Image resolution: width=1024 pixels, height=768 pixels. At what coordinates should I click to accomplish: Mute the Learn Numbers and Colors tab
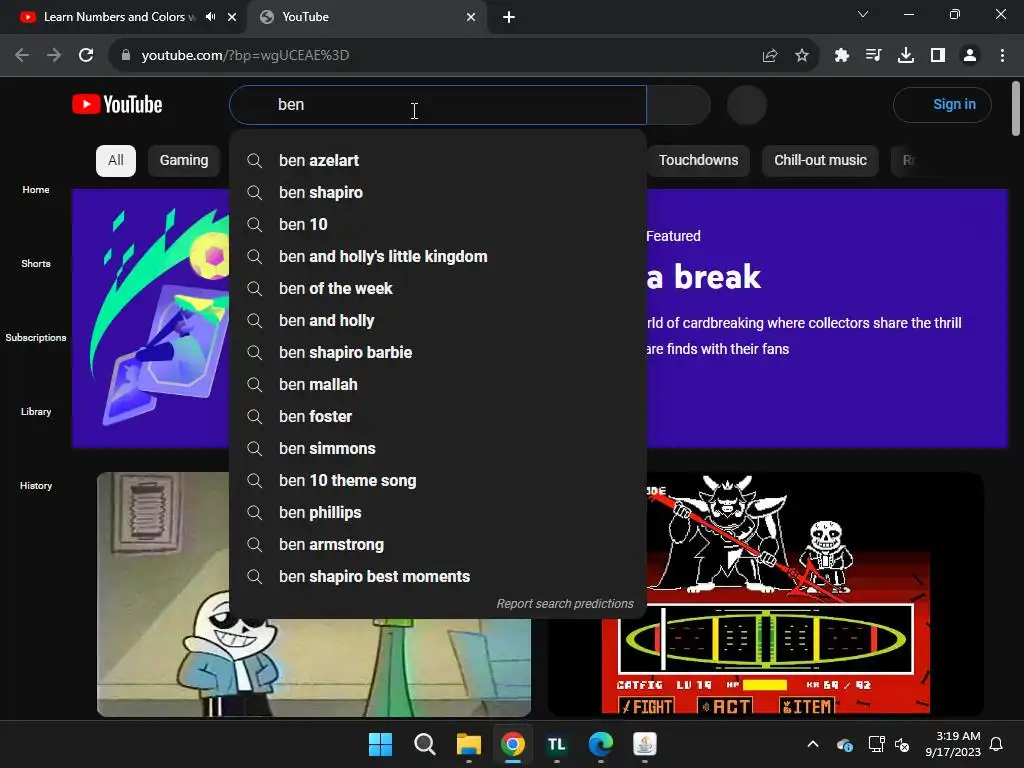pos(210,17)
